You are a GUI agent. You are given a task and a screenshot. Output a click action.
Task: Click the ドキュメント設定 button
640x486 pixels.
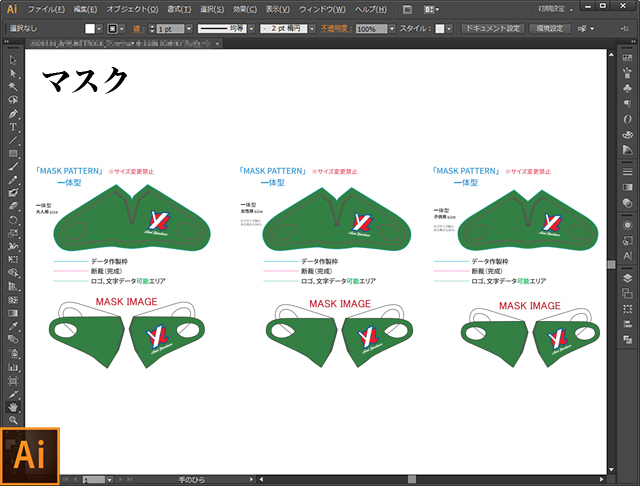[493, 29]
